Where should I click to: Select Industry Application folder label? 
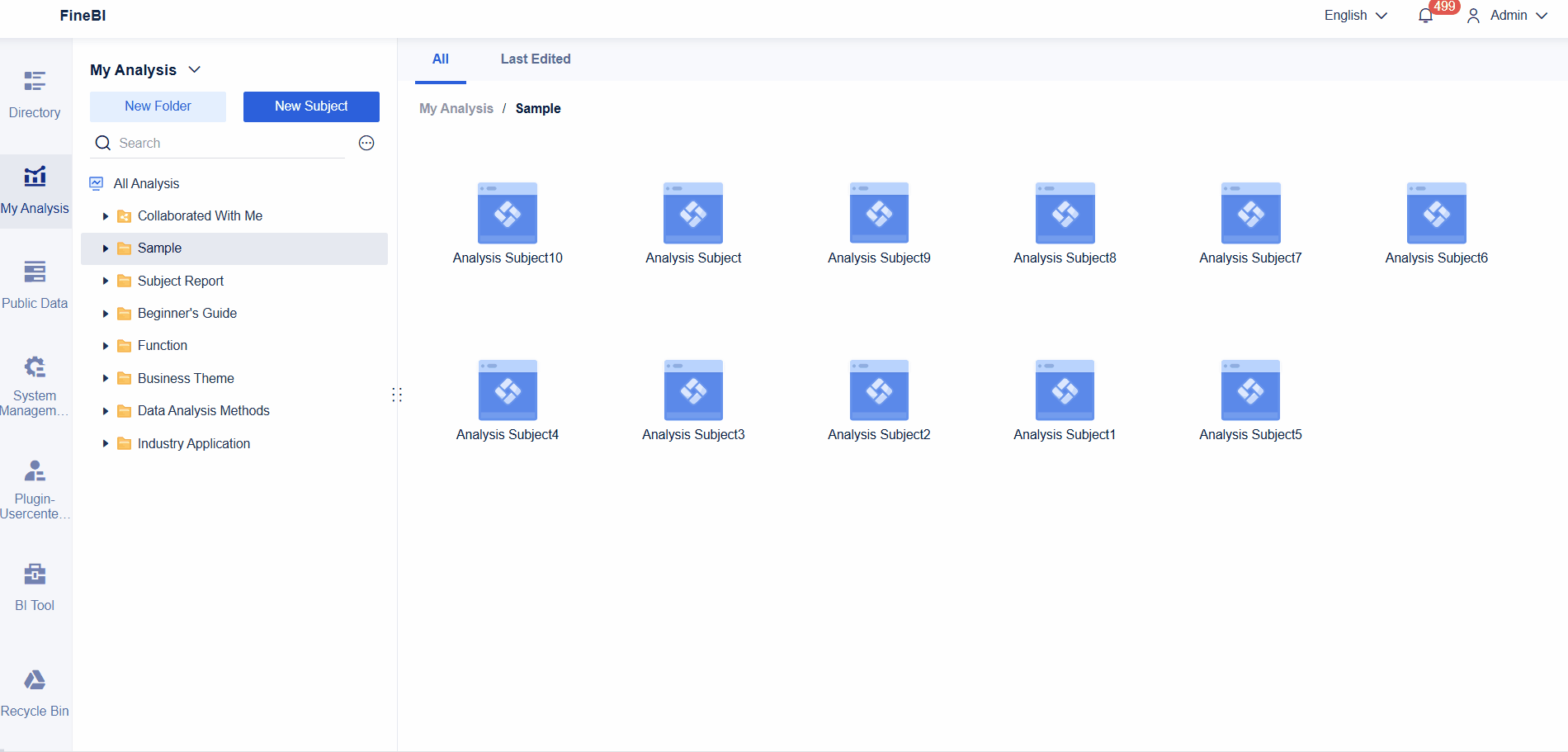(194, 444)
